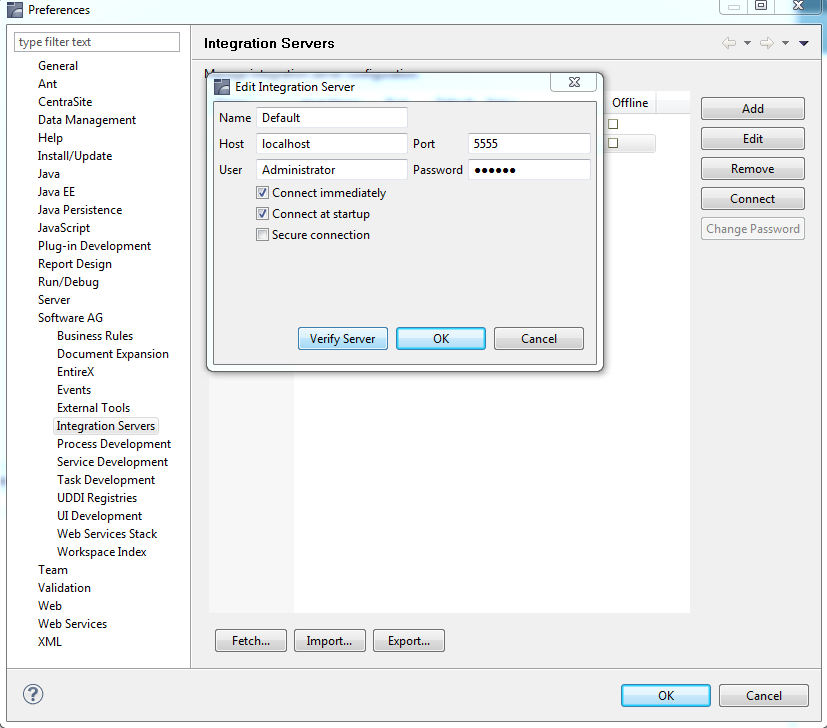The image size is (827, 728).
Task: Click the Fetch... button
Action: (x=251, y=641)
